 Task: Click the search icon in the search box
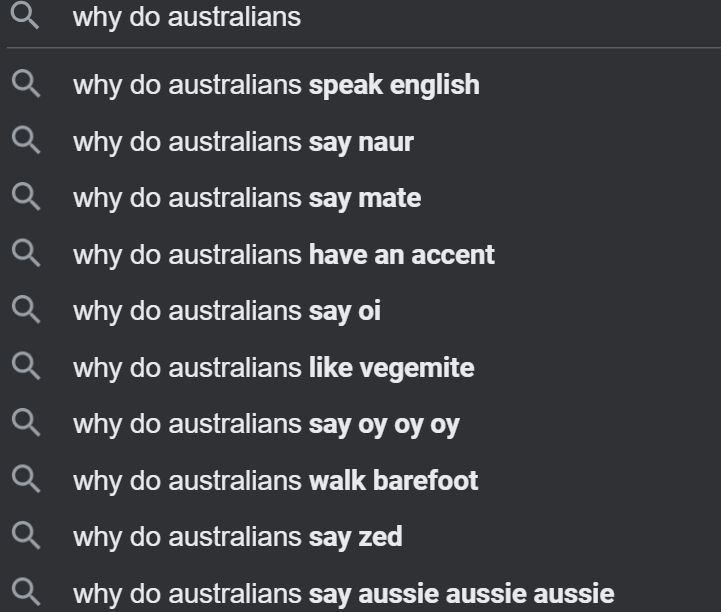point(25,16)
